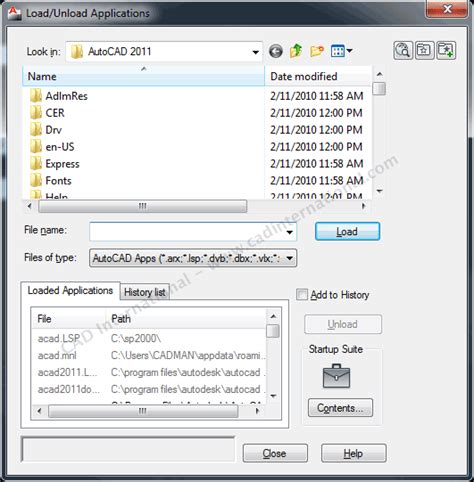The width and height of the screenshot is (474, 482).
Task: Click file list scroll-up arrow
Action: point(379,74)
